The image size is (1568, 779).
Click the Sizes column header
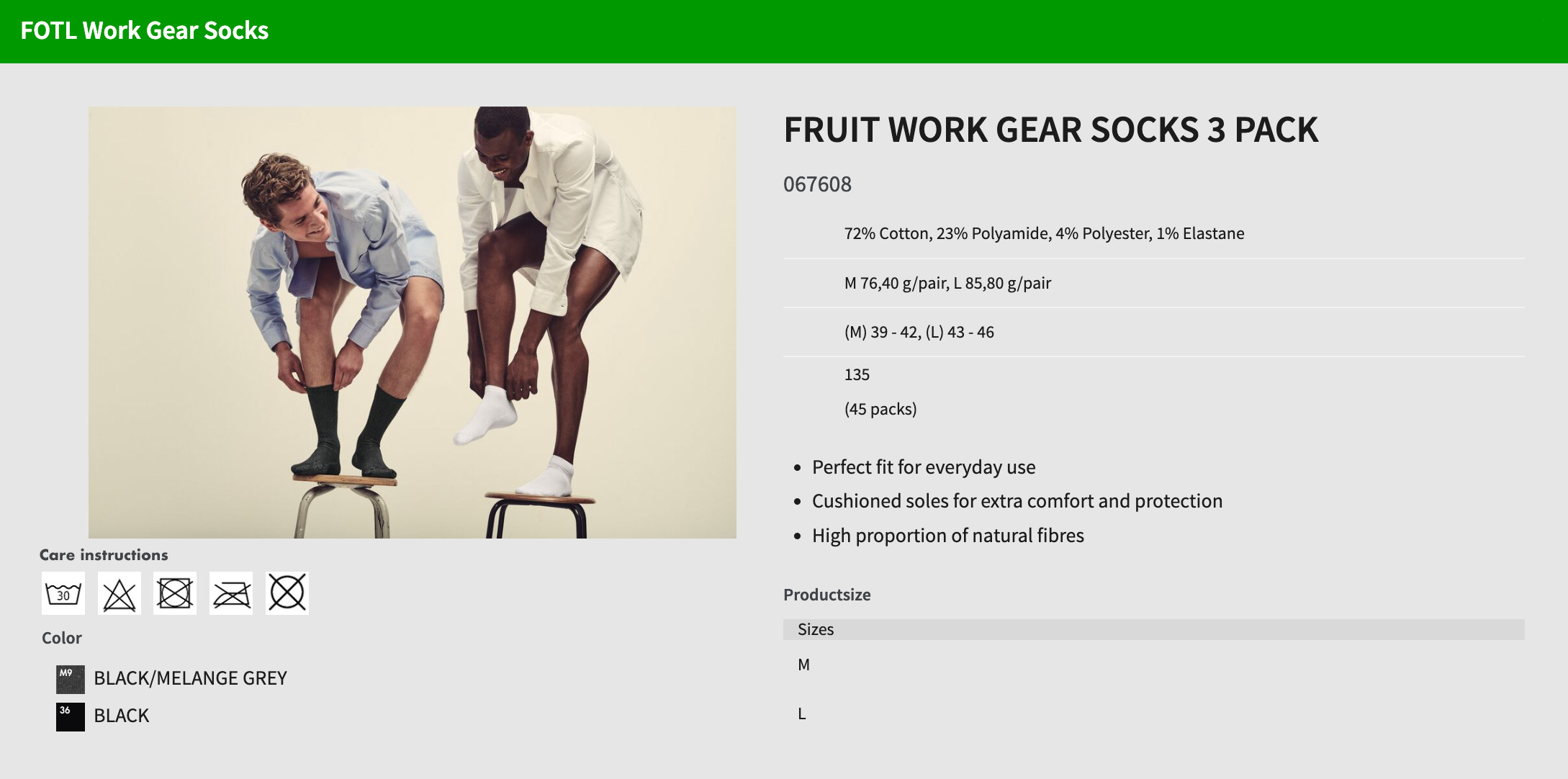click(x=816, y=629)
